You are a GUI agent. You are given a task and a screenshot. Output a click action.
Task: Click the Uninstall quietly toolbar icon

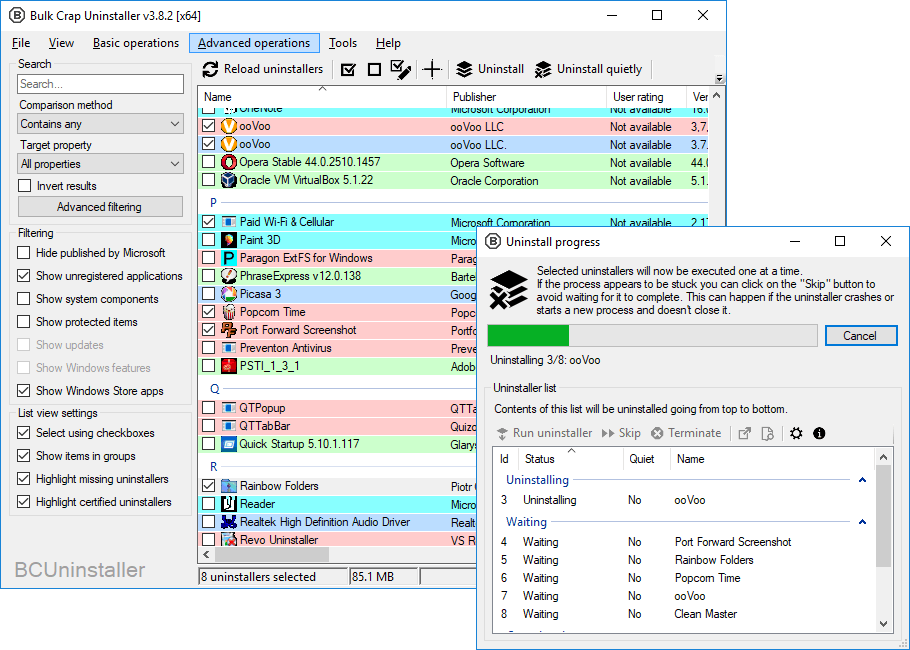tap(543, 70)
